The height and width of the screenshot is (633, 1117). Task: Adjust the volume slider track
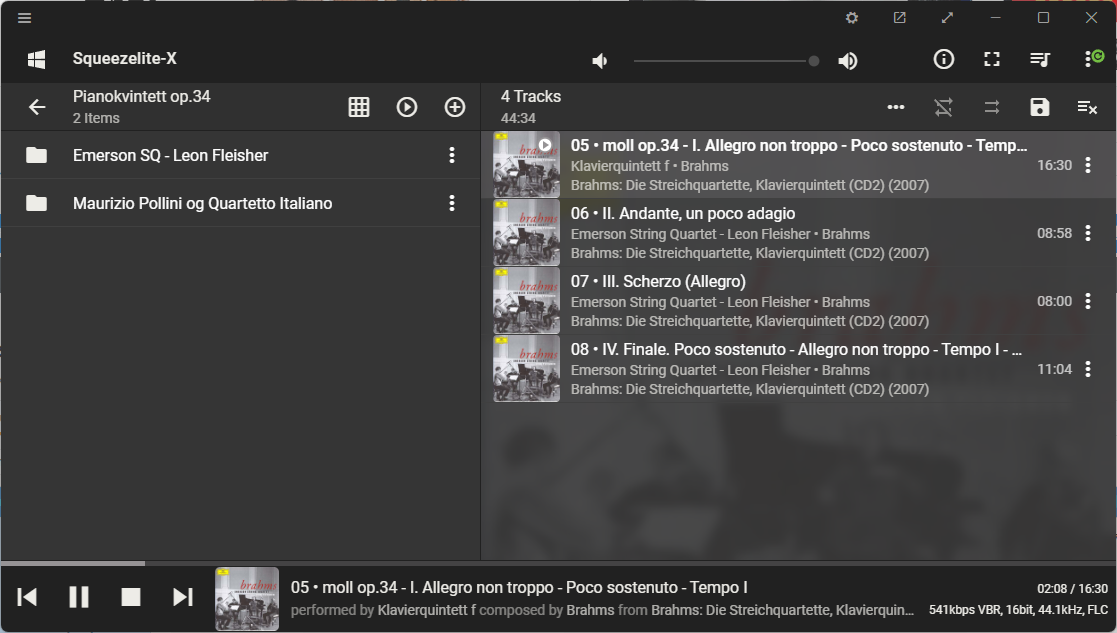(726, 61)
